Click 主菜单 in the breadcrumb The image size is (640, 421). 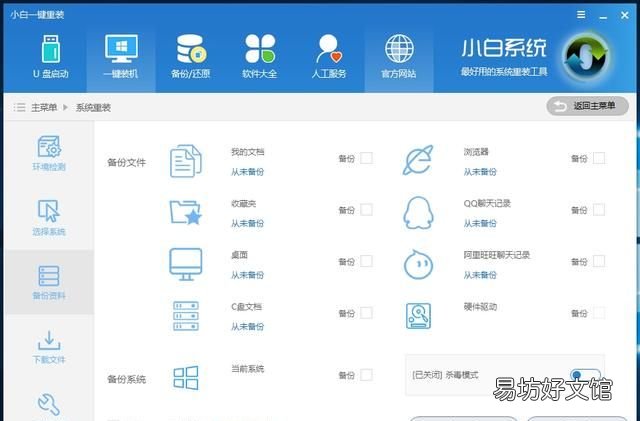tap(44, 107)
